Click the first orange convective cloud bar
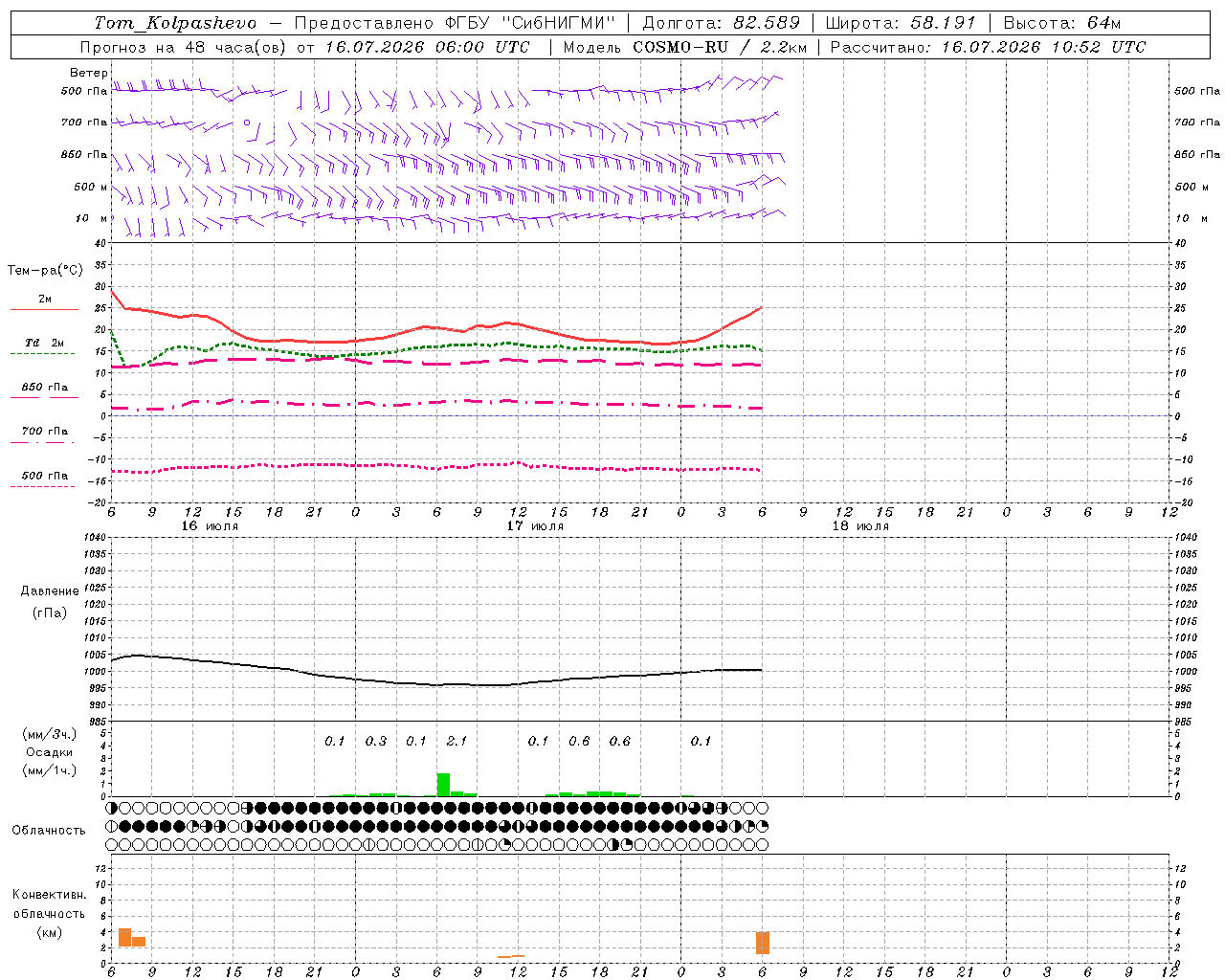The height and width of the screenshot is (980, 1225). pos(124,938)
